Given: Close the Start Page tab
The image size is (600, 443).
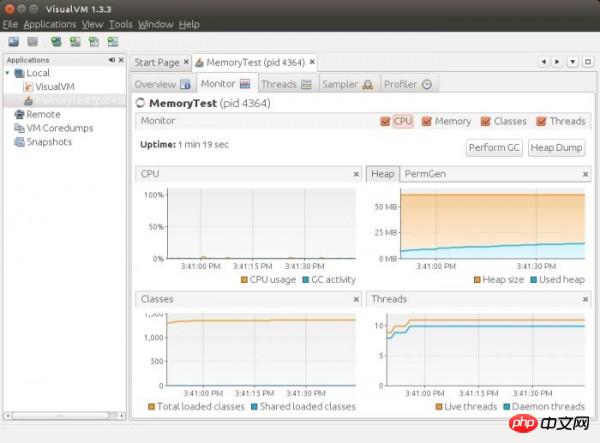Looking at the screenshot, I should pyautogui.click(x=186, y=62).
